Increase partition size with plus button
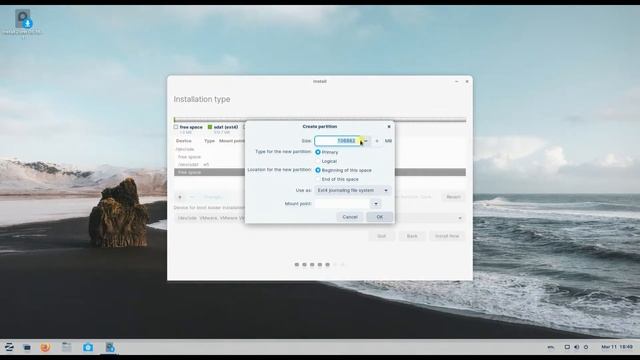This screenshot has height=360, width=640. [377, 141]
